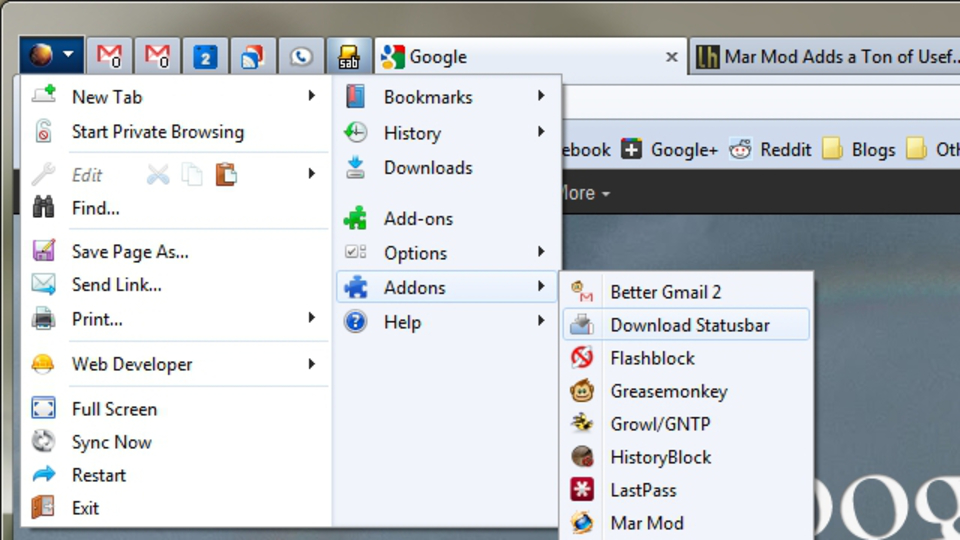Select HistoryBlock addon entry

686,457
